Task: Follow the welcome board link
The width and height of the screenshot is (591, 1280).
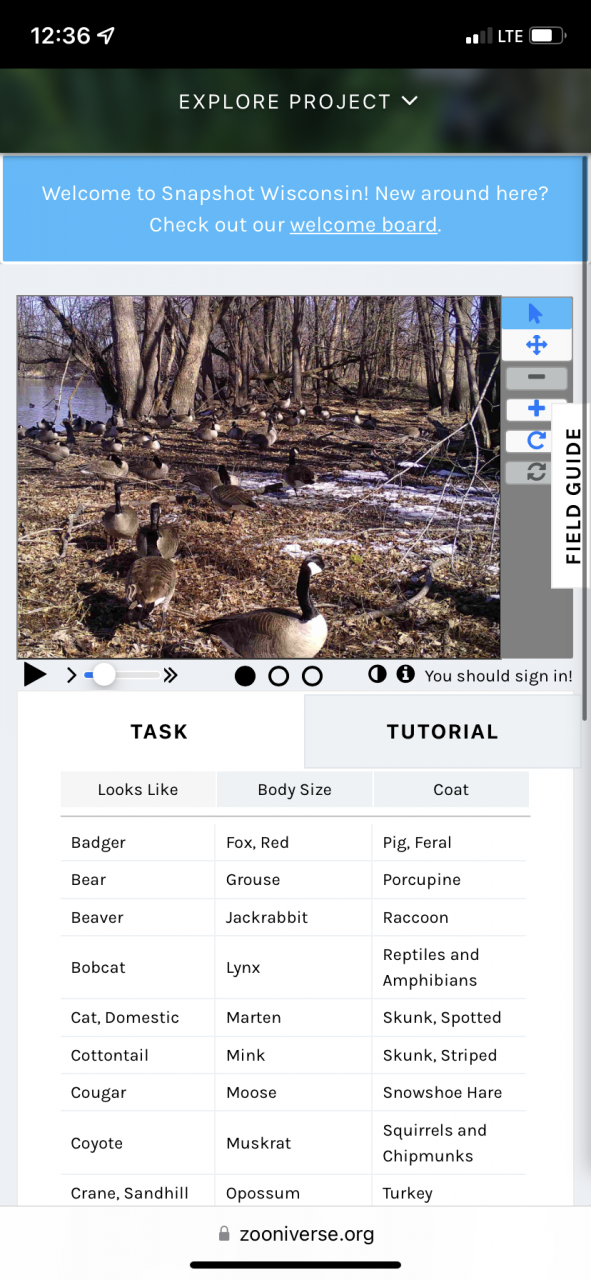Action: click(x=364, y=225)
